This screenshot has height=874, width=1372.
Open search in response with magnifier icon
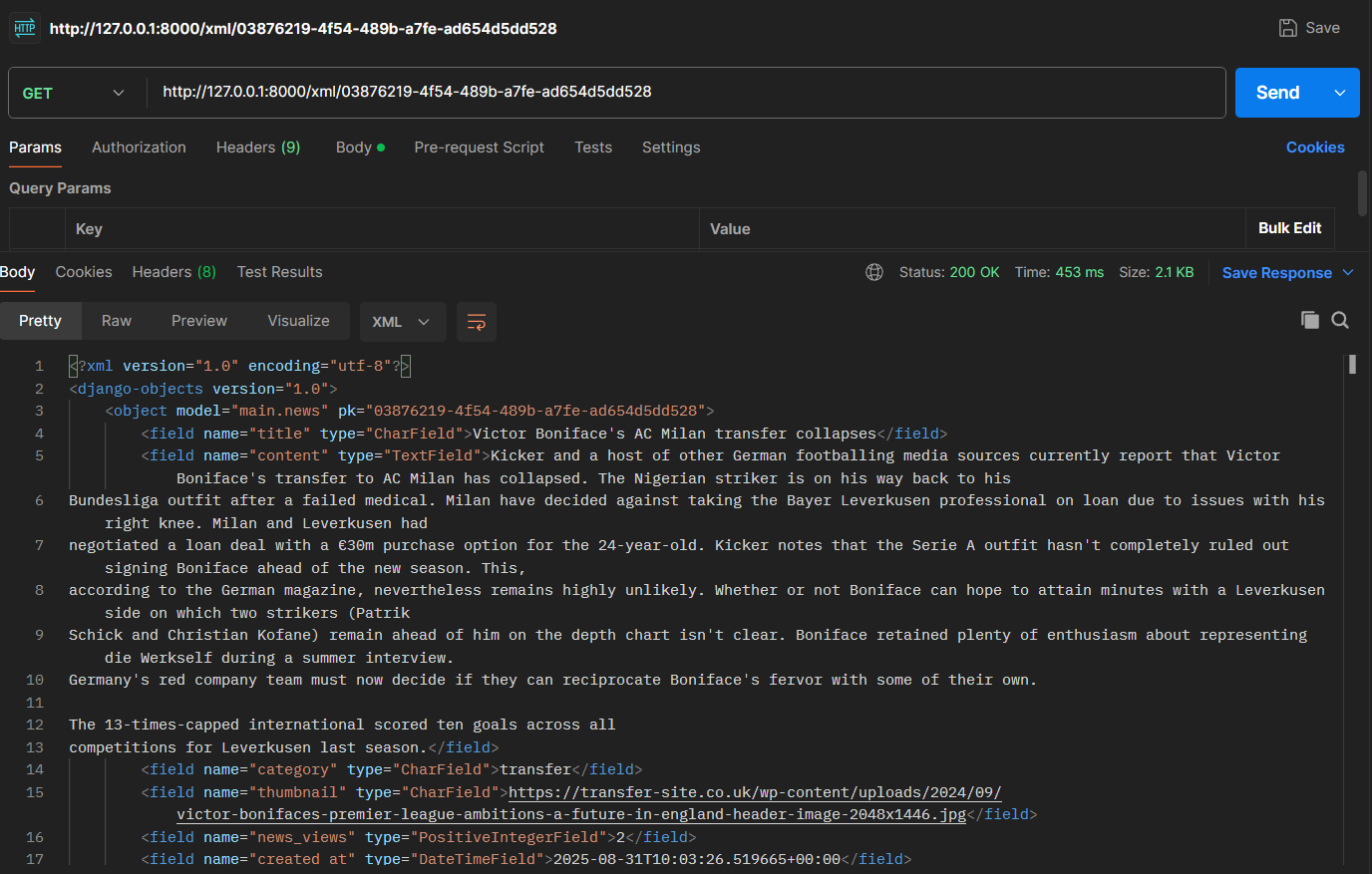[1340, 320]
